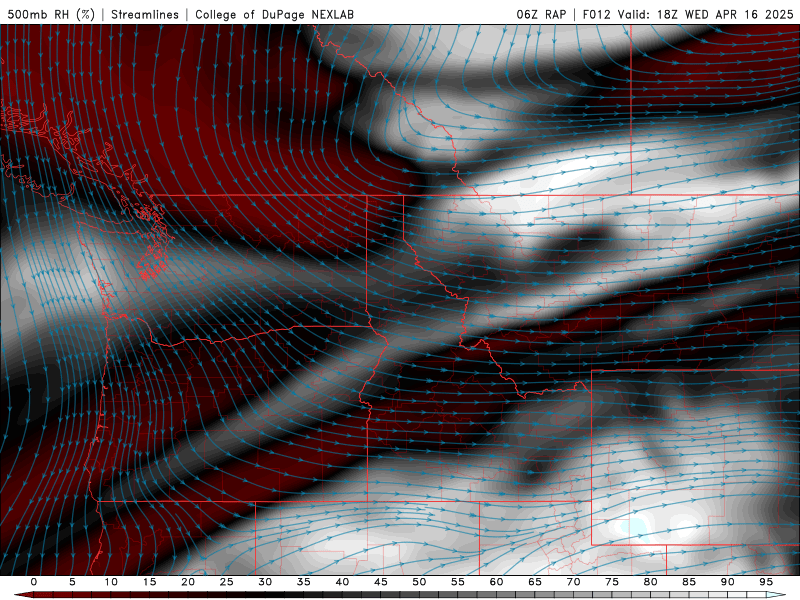Click the "500mb RH (%)" title text
The height and width of the screenshot is (600, 800).
(x=52, y=14)
